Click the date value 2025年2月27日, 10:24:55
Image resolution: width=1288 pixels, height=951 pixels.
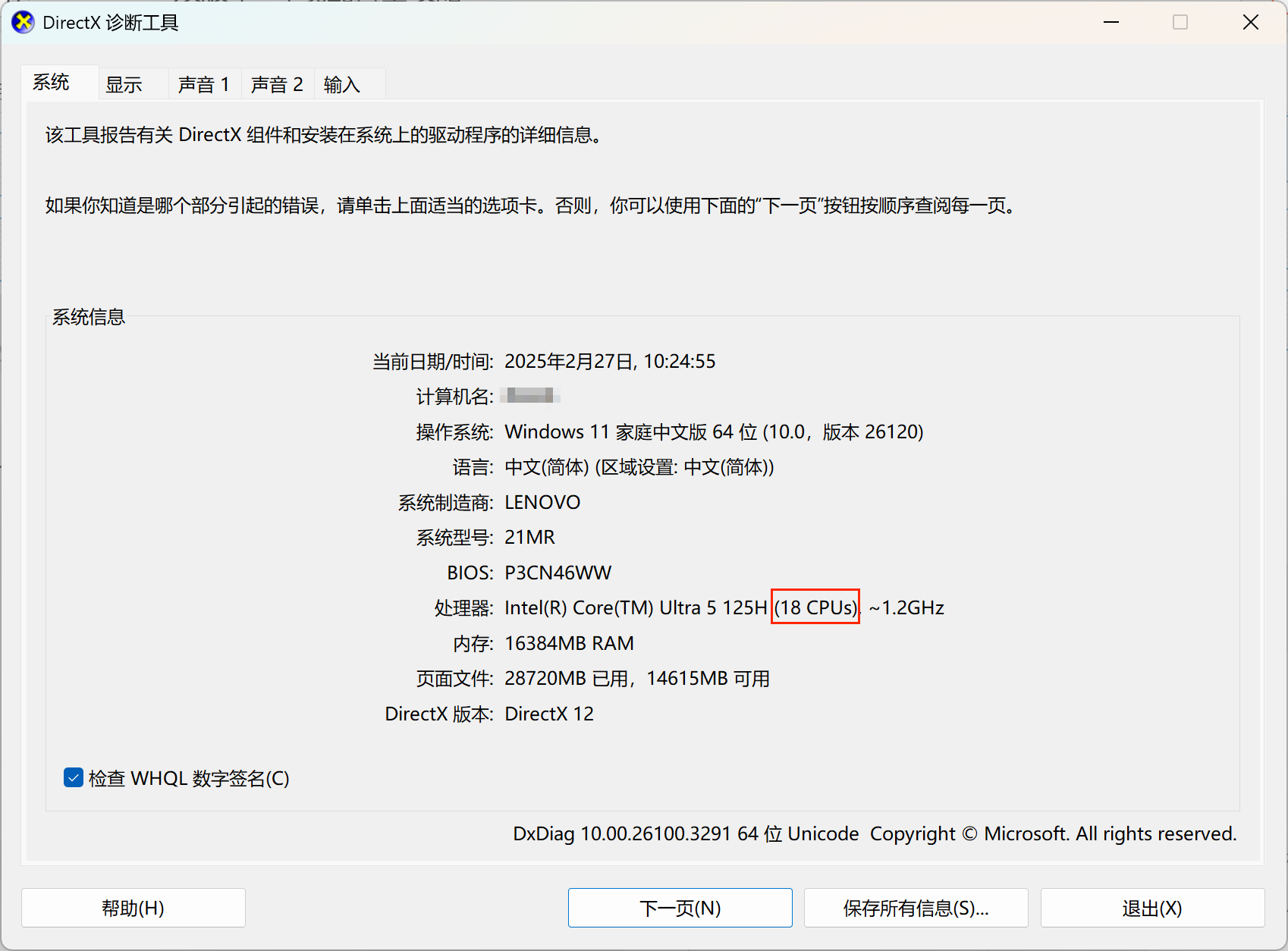tap(610, 361)
